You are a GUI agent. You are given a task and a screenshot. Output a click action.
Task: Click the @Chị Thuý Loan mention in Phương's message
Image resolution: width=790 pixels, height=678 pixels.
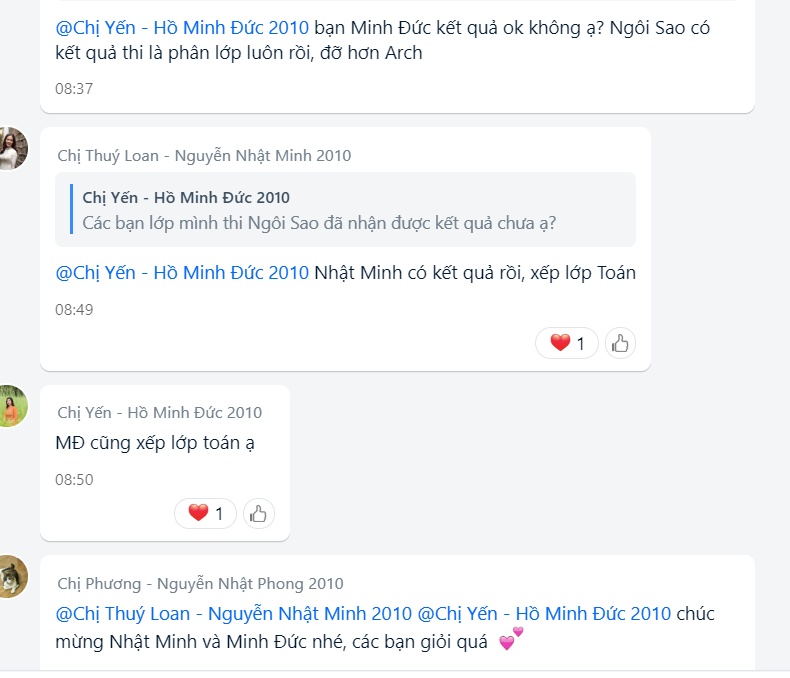(x=234, y=613)
